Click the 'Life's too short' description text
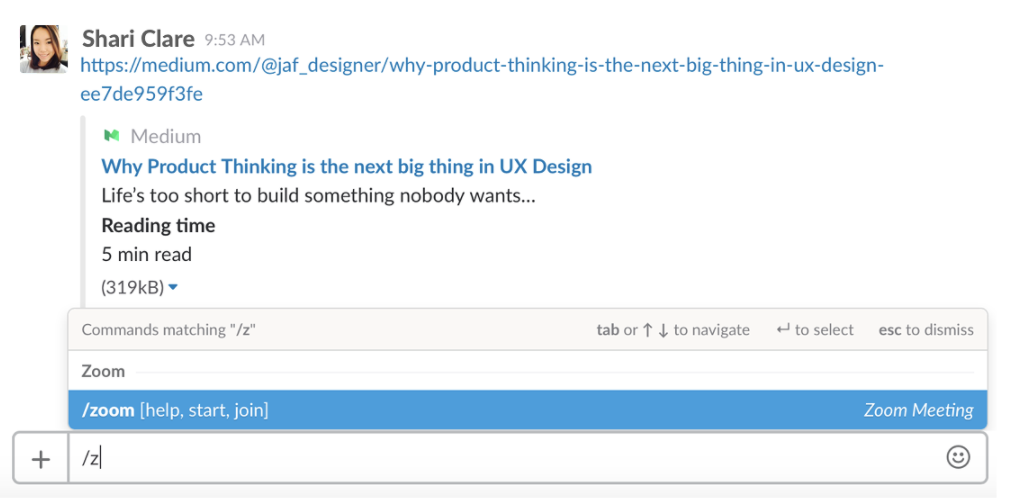Image resolution: width=1016 pixels, height=502 pixels. pyautogui.click(x=318, y=196)
